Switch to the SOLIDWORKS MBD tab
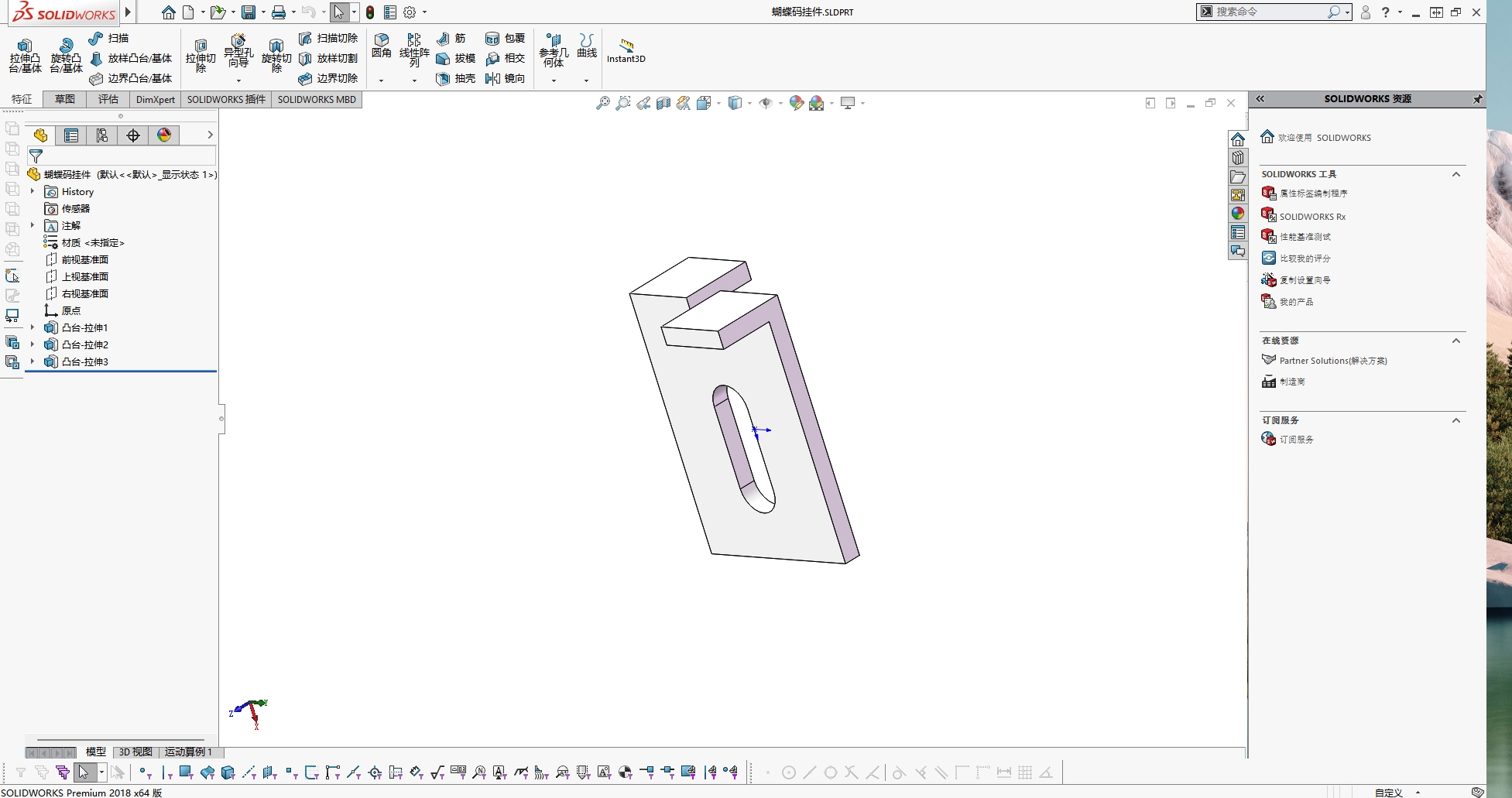1512x798 pixels. 317,99
